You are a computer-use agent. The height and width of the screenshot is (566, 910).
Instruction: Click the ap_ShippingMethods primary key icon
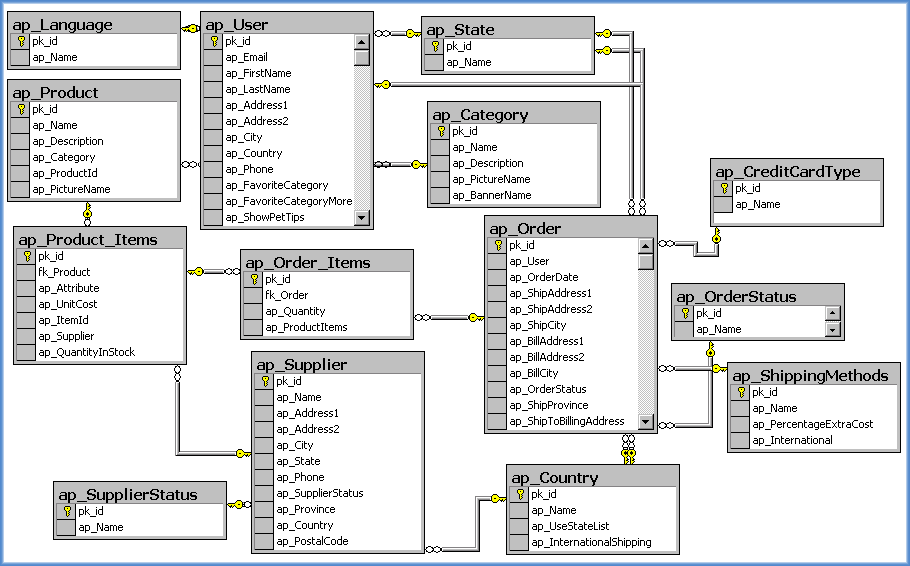(x=741, y=392)
